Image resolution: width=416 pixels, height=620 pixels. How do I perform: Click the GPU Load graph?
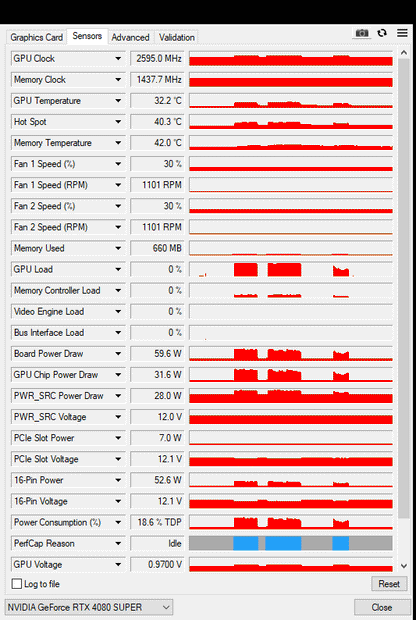coord(291,269)
